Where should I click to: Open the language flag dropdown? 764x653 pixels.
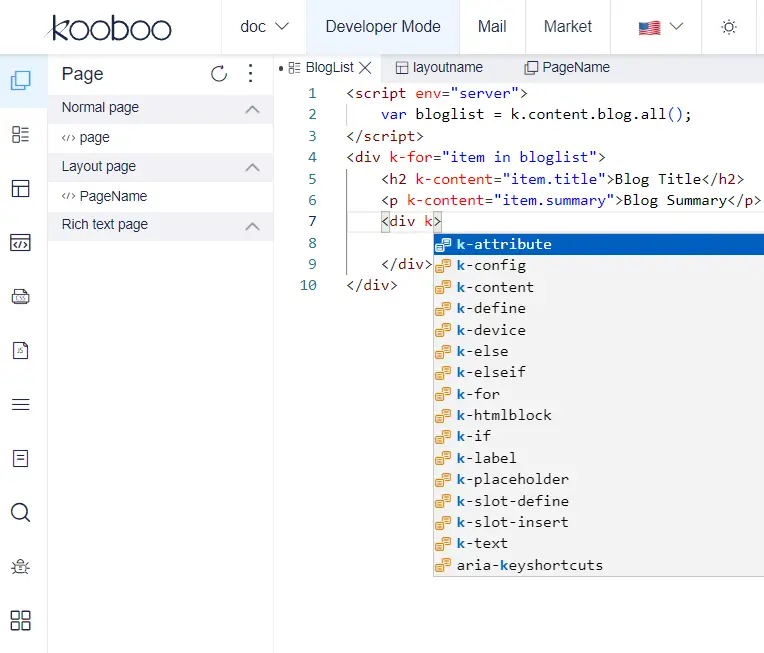tap(661, 27)
